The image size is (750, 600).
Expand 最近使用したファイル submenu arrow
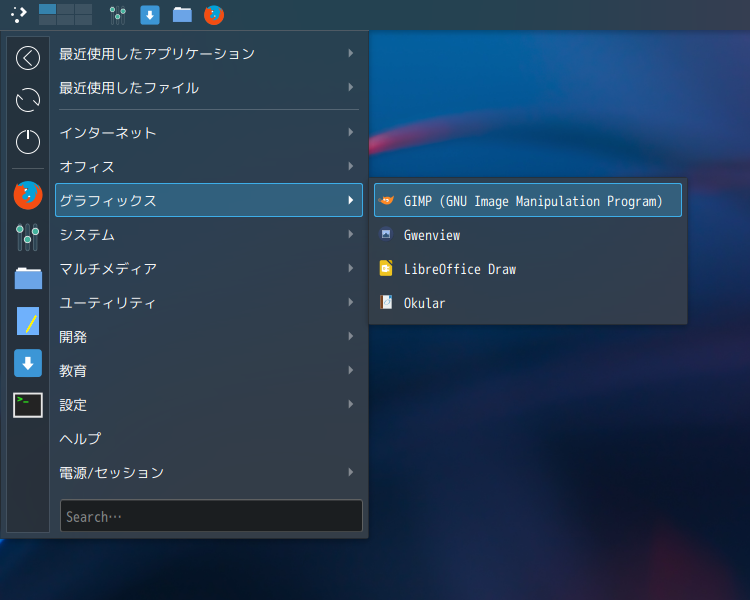pyautogui.click(x=351, y=87)
